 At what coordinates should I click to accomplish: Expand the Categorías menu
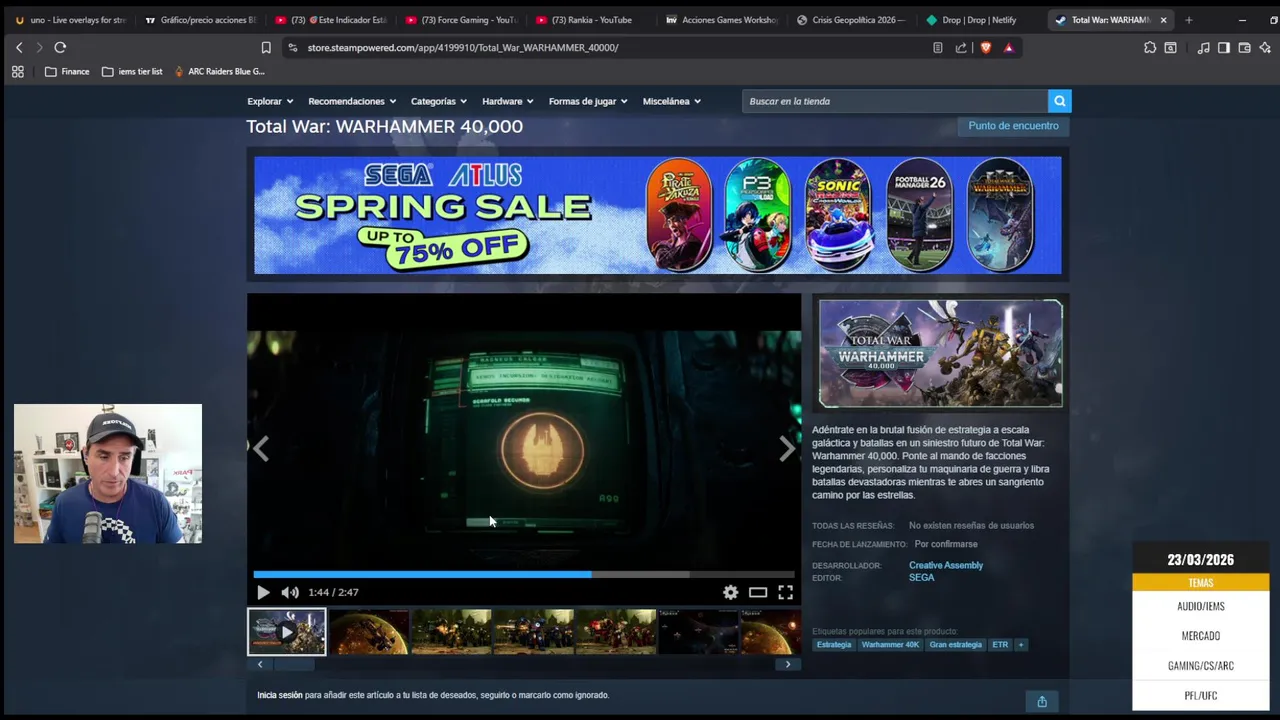[x=439, y=101]
